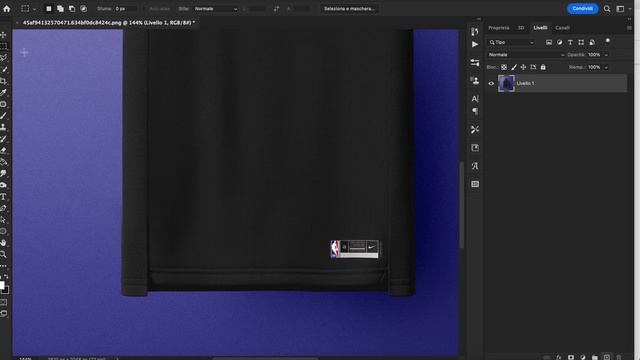Screen dimensions: 640x360
Task: Toggle type layers filter
Action: pyautogui.click(x=570, y=42)
